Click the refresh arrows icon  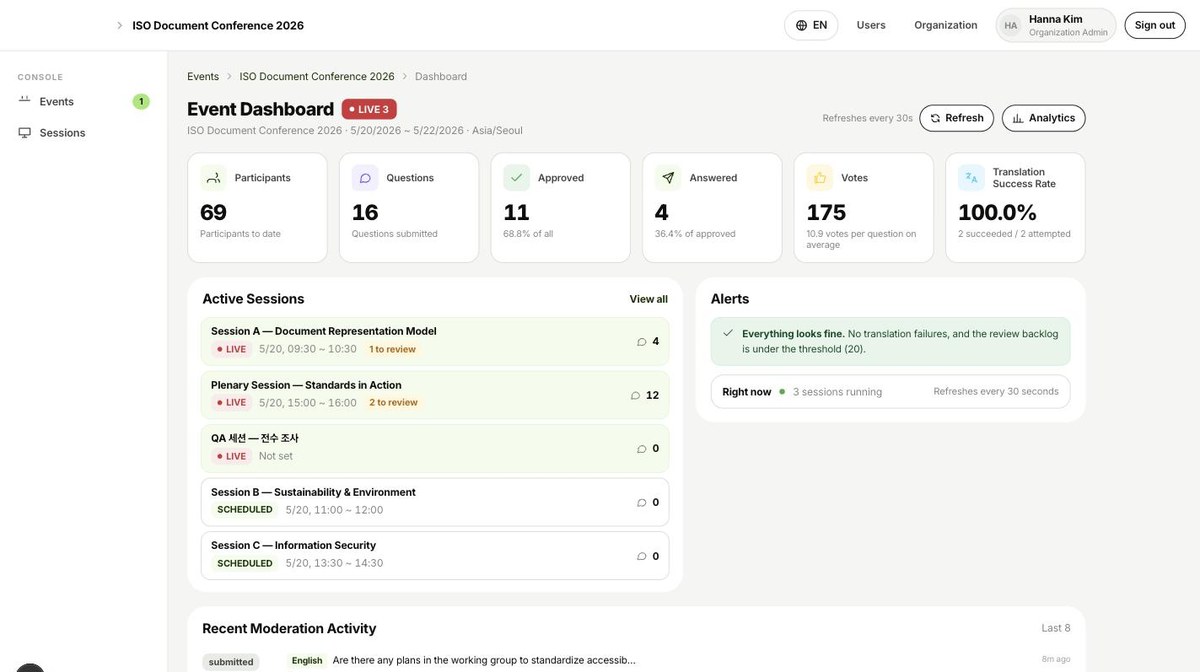935,118
